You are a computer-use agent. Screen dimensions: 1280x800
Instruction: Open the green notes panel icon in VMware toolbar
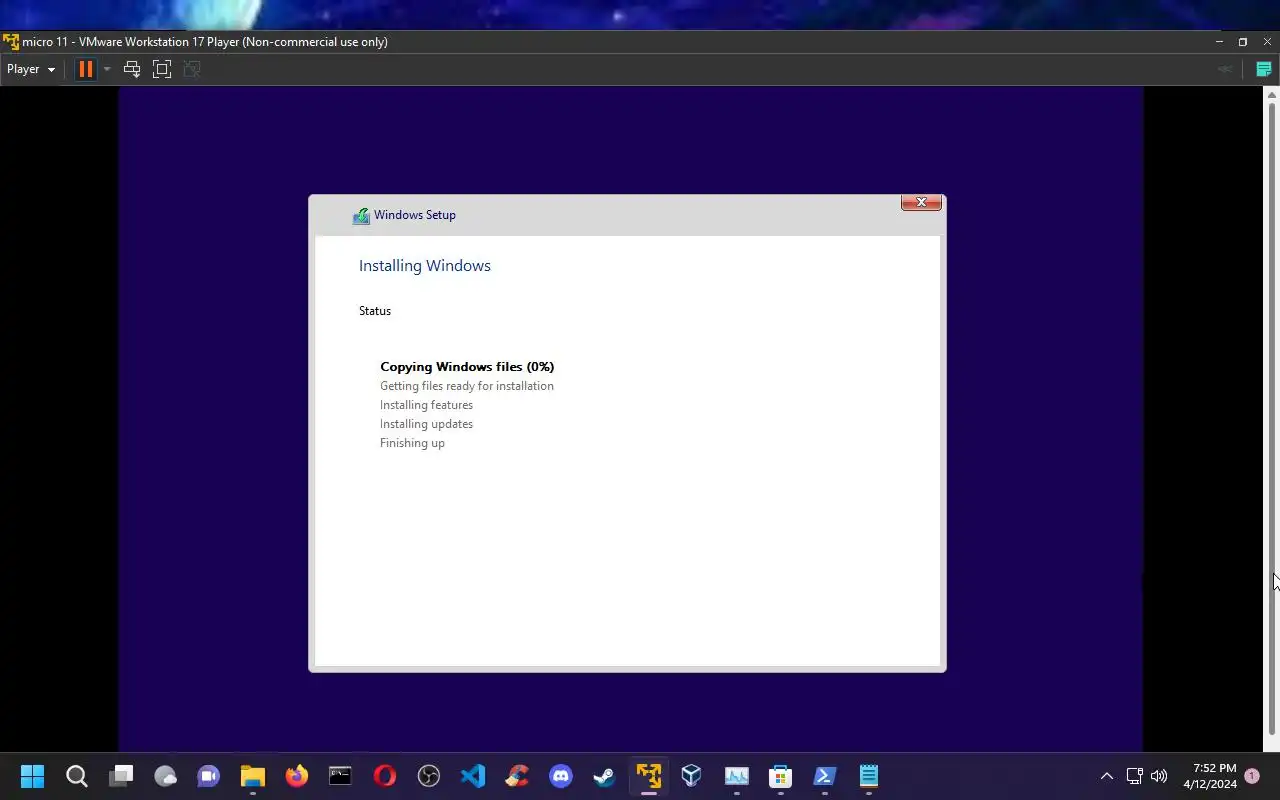pos(1263,69)
